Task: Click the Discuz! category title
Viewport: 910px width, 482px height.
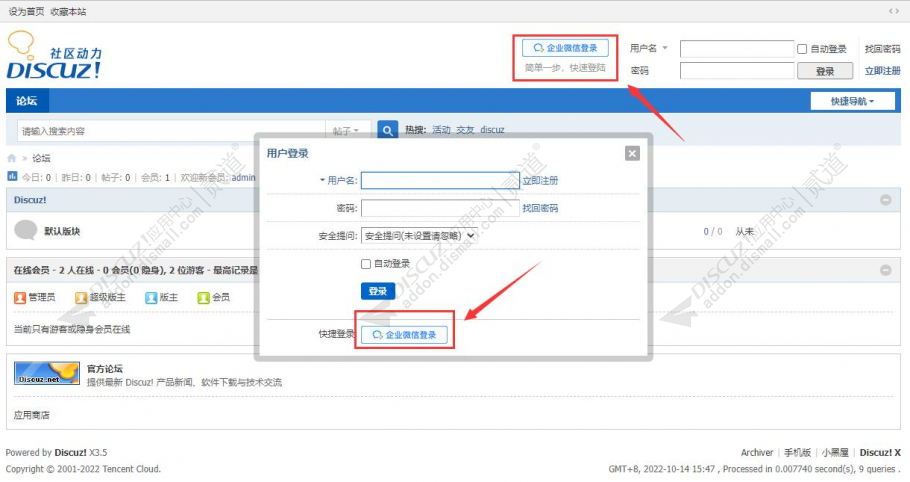Action: (x=30, y=200)
